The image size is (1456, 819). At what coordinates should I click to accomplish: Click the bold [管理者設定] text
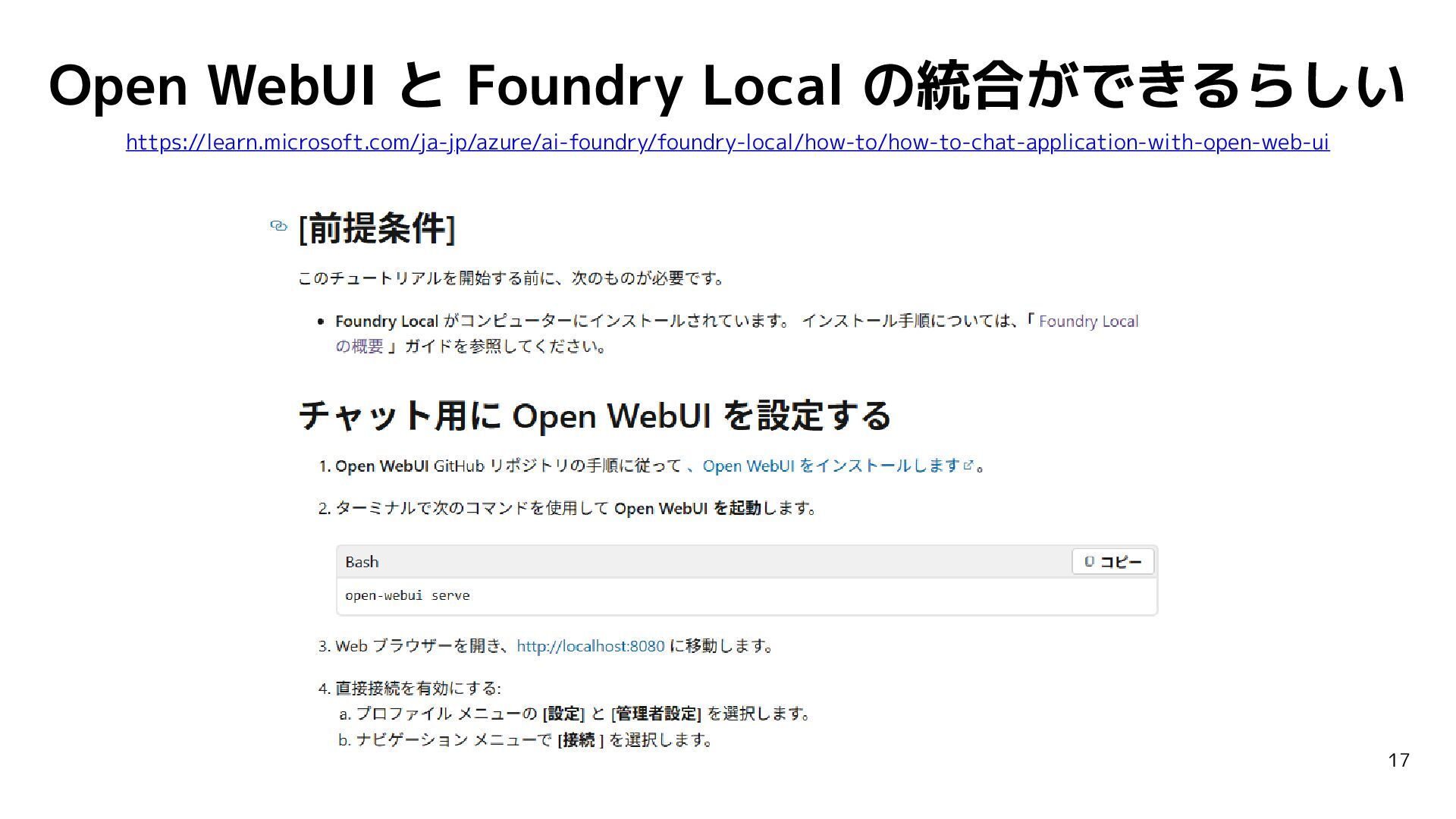(655, 714)
